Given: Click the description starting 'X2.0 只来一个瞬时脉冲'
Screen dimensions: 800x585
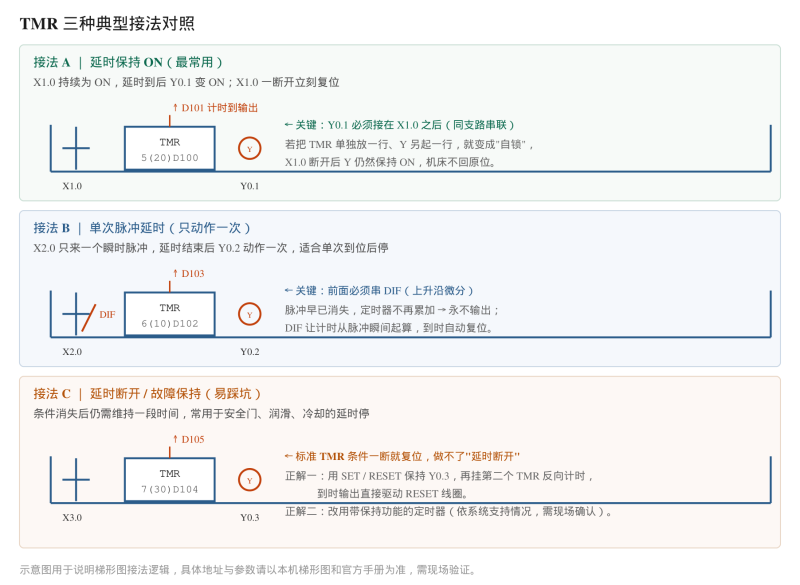Looking at the screenshot, I should pos(211,248).
